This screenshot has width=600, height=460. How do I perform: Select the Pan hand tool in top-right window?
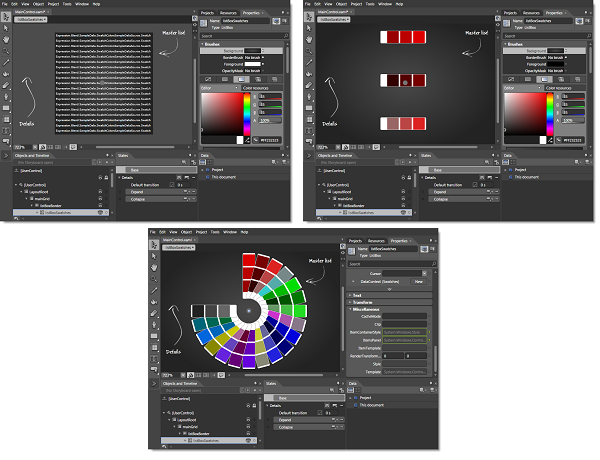(x=309, y=40)
